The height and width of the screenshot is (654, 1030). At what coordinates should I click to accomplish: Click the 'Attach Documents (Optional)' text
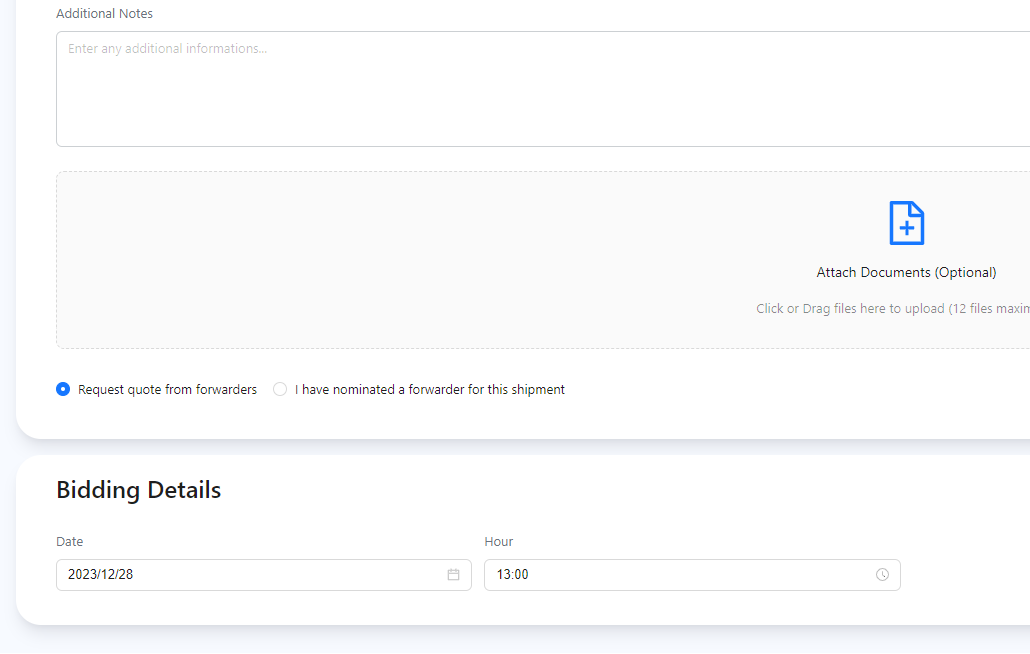(x=906, y=272)
